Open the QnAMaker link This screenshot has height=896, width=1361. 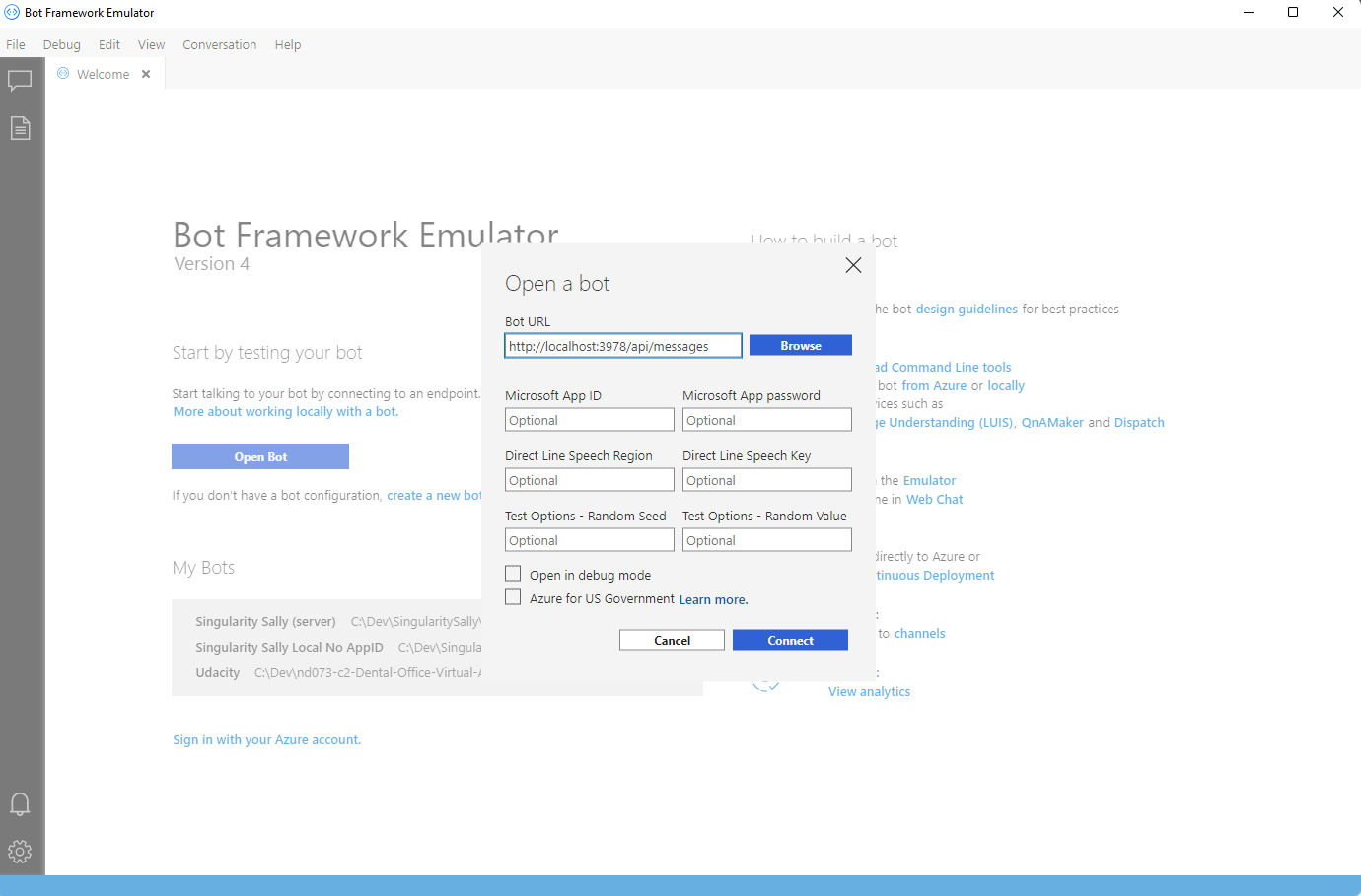pyautogui.click(x=1052, y=422)
